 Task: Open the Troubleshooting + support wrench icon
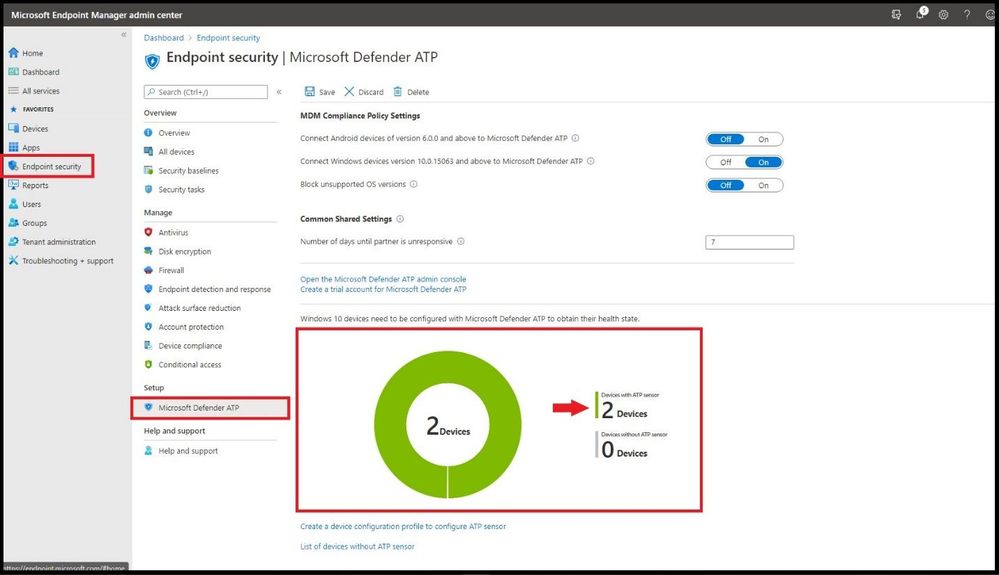(13, 260)
